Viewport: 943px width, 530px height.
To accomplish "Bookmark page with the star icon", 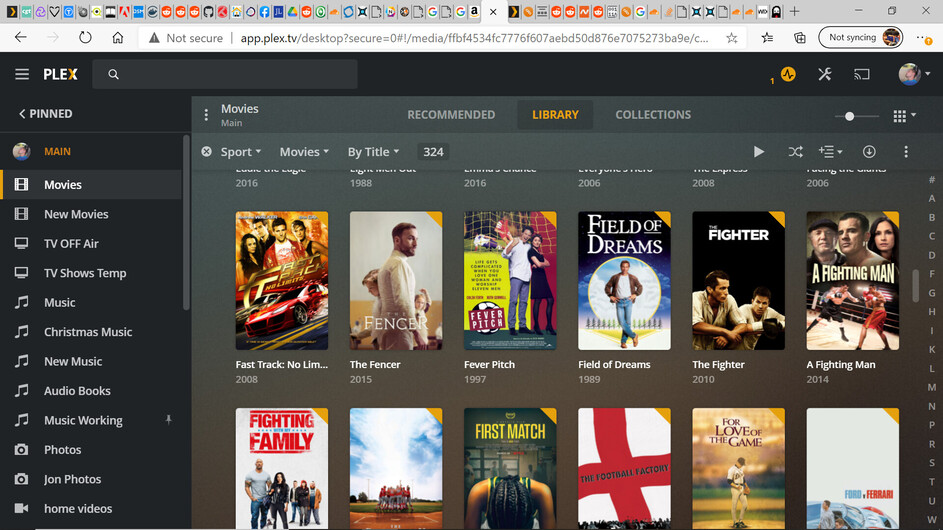I will pos(731,38).
